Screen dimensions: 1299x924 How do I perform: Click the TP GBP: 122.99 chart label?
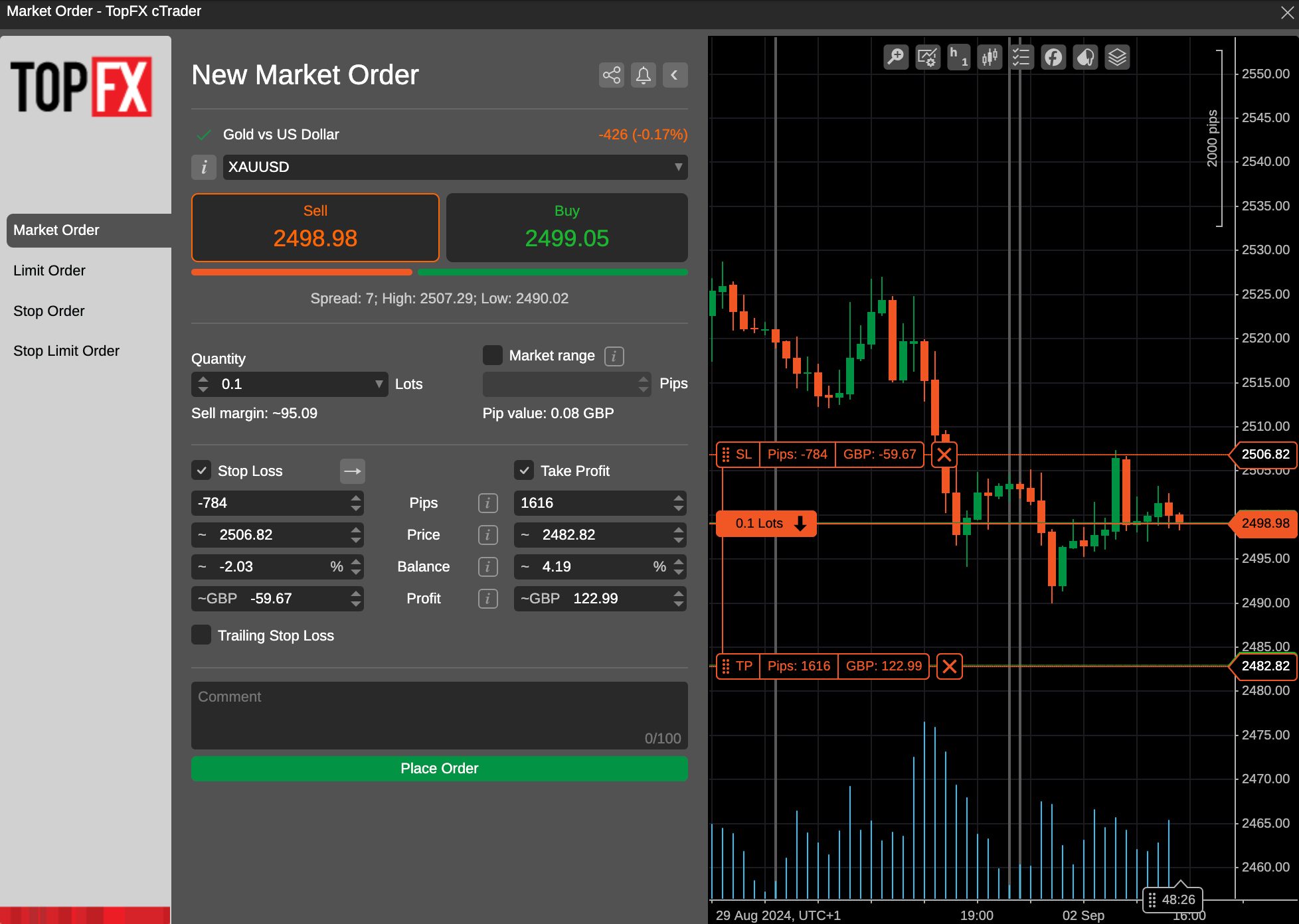click(x=883, y=666)
